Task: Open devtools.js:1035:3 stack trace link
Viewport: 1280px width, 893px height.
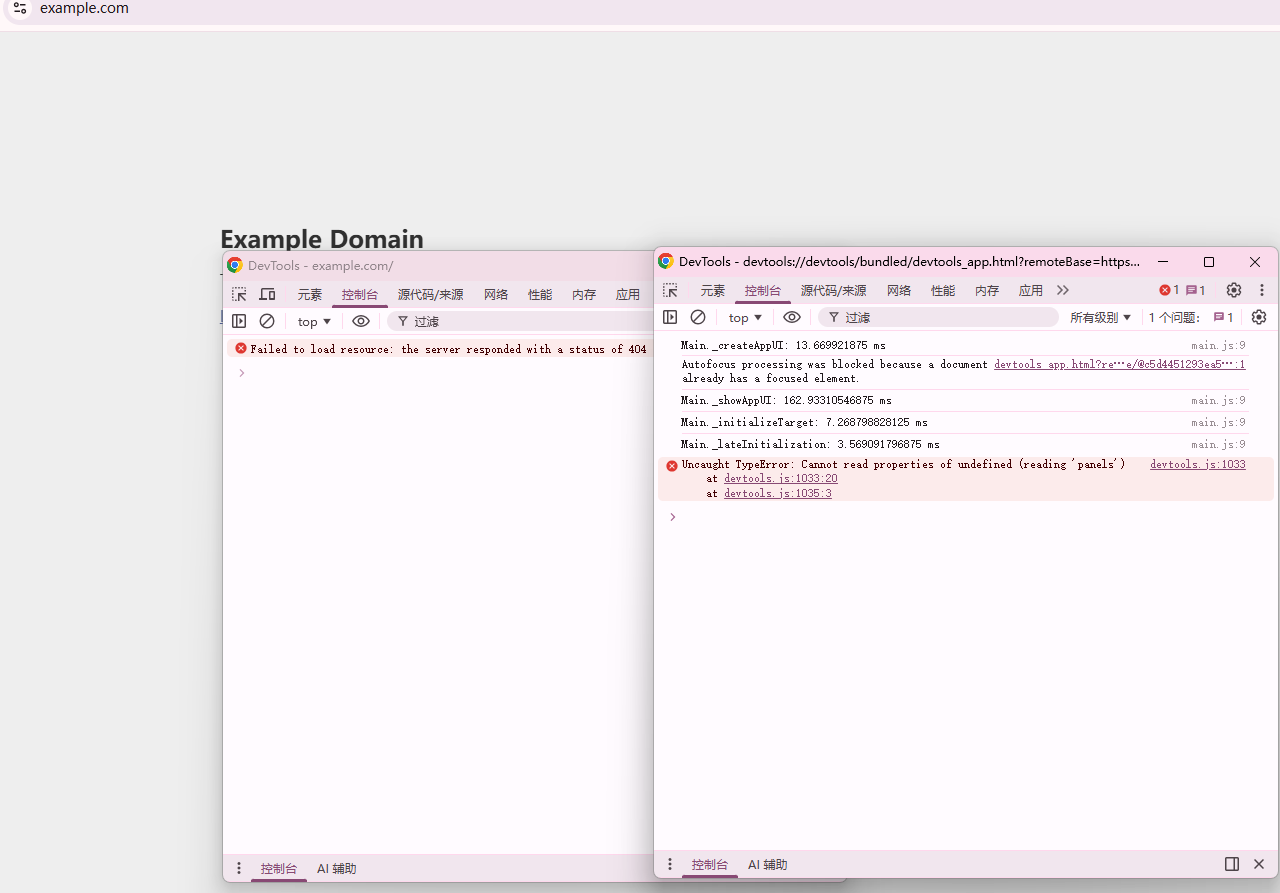Action: (778, 493)
